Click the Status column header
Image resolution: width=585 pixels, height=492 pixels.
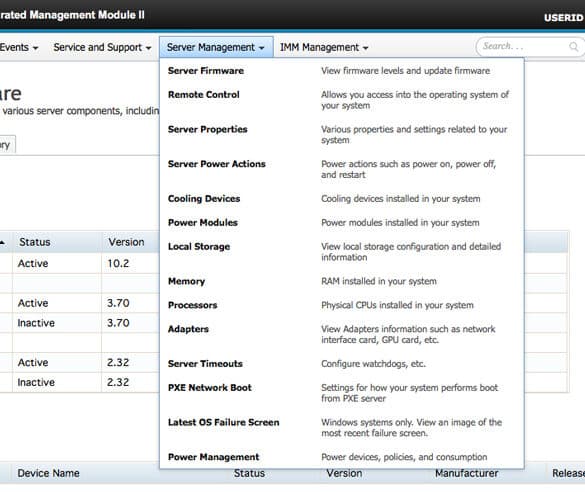click(x=57, y=242)
